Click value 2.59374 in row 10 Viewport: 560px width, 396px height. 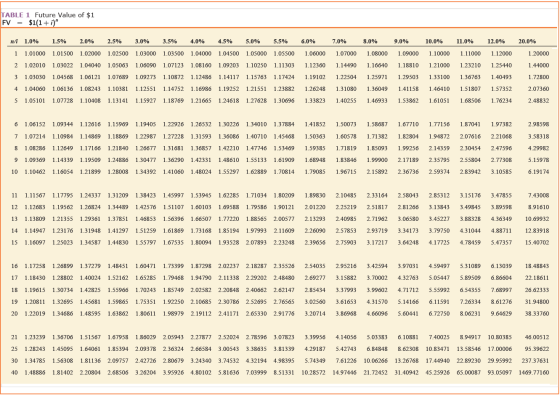[439, 172]
